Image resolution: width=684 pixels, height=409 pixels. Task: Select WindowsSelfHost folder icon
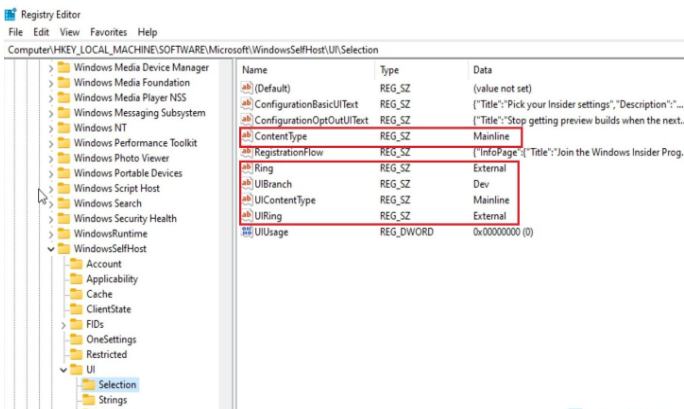64,249
